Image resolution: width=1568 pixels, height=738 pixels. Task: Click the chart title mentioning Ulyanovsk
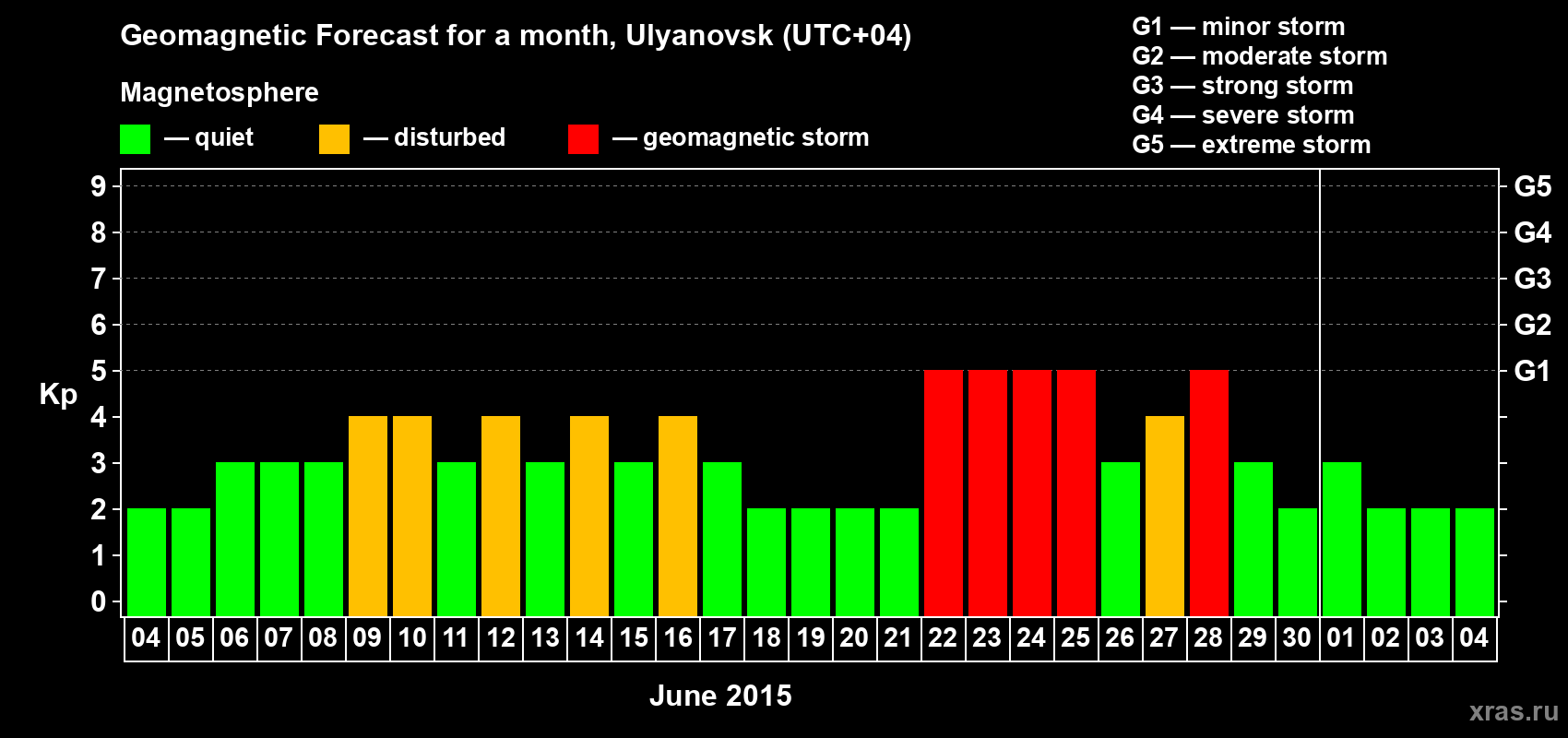(516, 36)
